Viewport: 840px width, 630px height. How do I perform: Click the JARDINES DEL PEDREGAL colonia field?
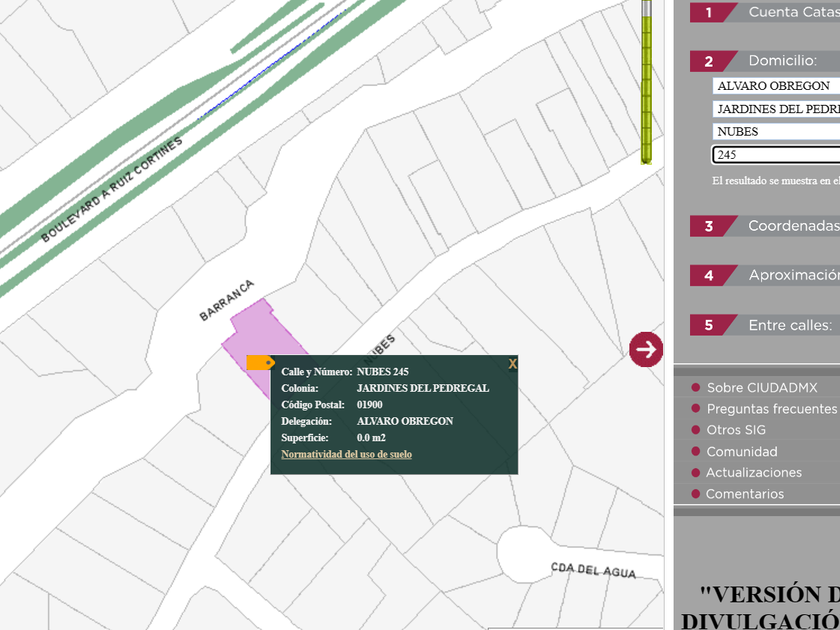coord(776,109)
